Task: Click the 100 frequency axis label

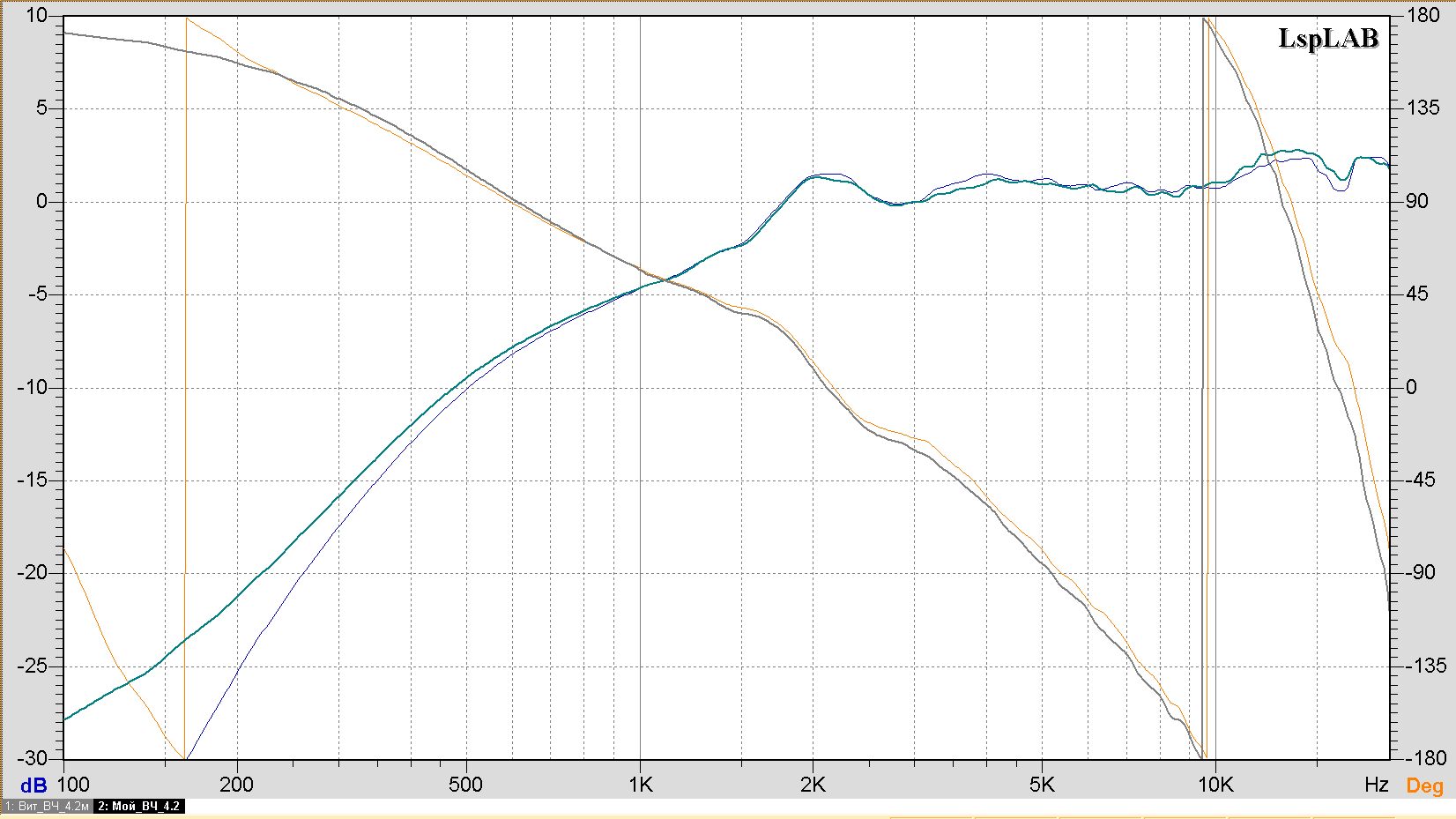Action: click(74, 785)
